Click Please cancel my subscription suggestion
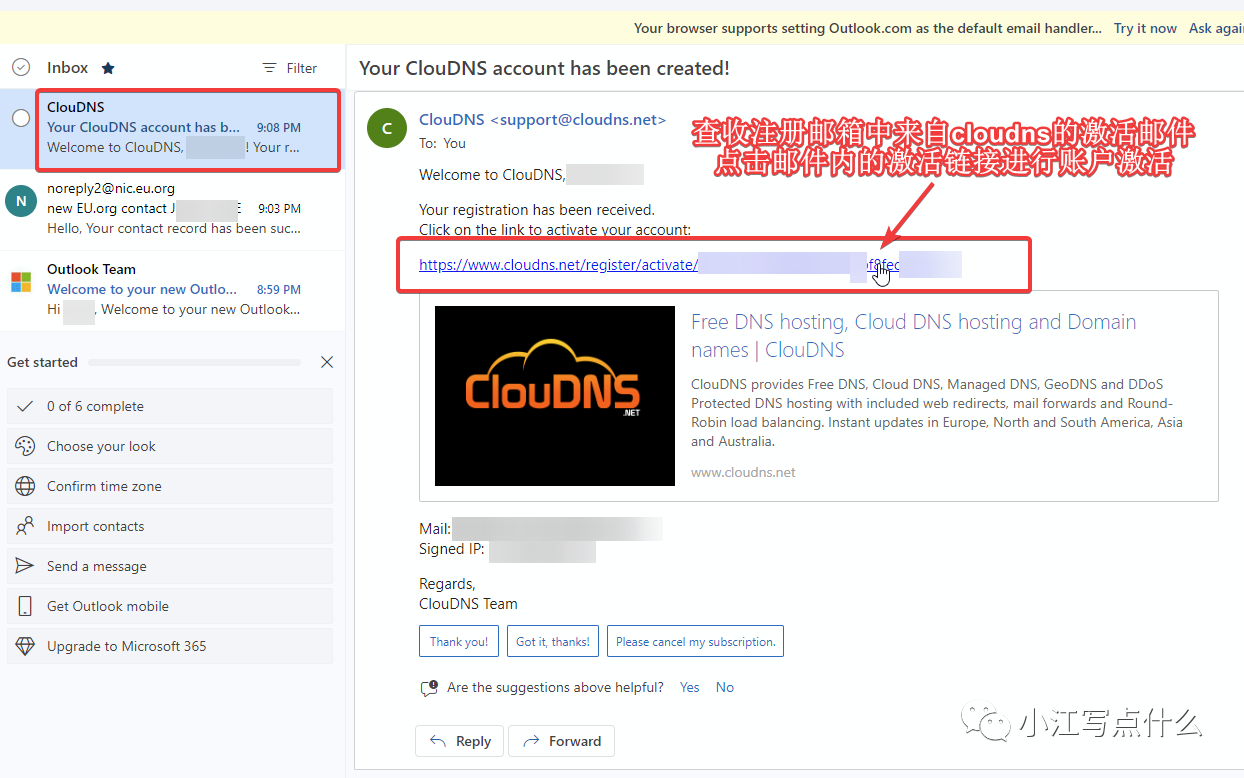1244x778 pixels. pos(695,642)
